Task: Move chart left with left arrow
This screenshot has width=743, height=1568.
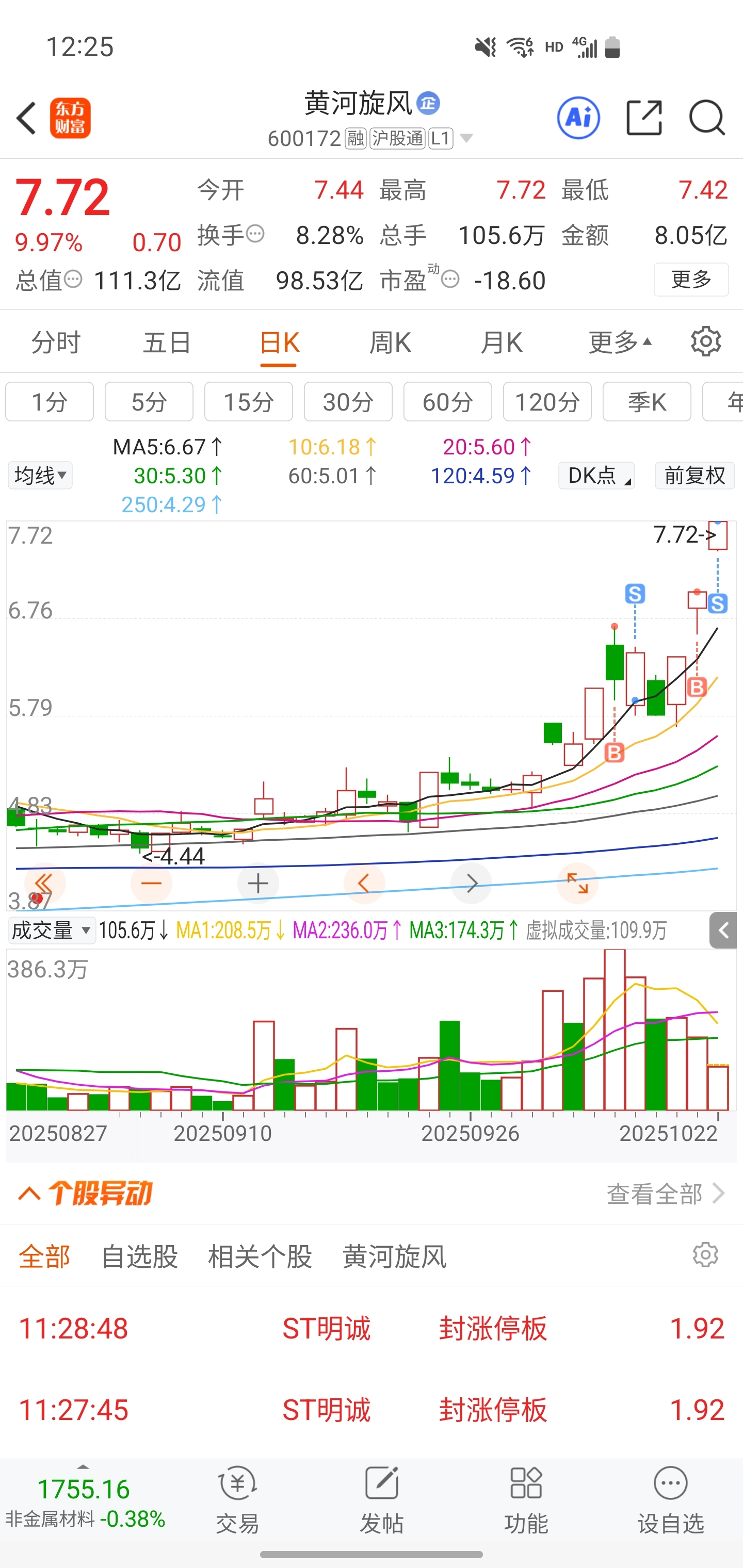Action: click(364, 883)
